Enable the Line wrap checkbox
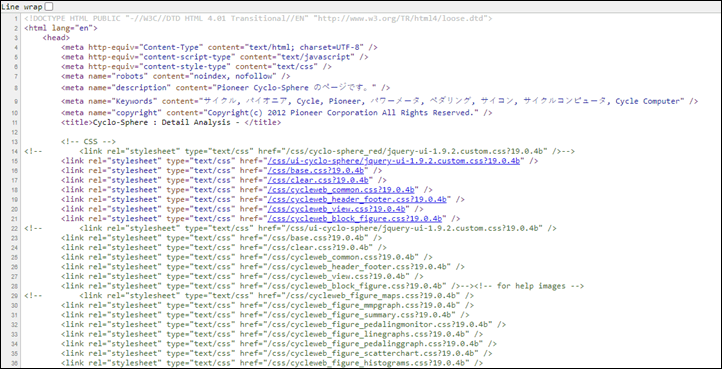Screen dimensions: 722x369 49,6
